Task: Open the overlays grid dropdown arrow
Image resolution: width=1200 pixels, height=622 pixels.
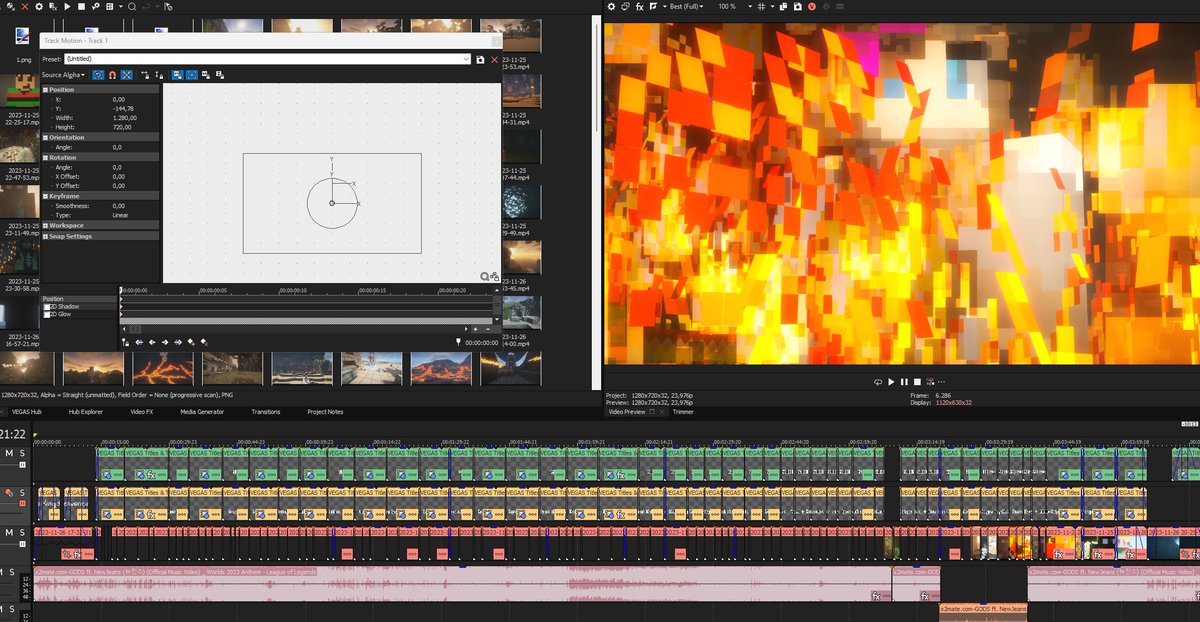Action: click(x=772, y=6)
